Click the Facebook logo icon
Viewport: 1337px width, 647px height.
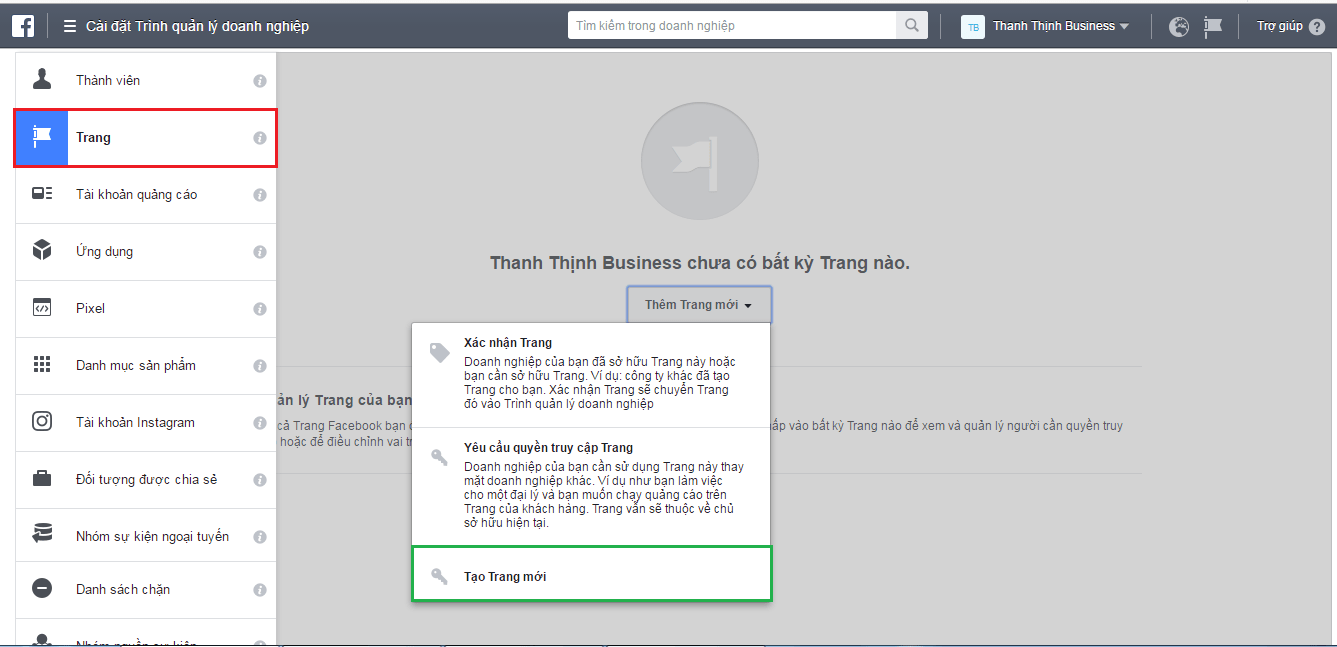pyautogui.click(x=24, y=26)
